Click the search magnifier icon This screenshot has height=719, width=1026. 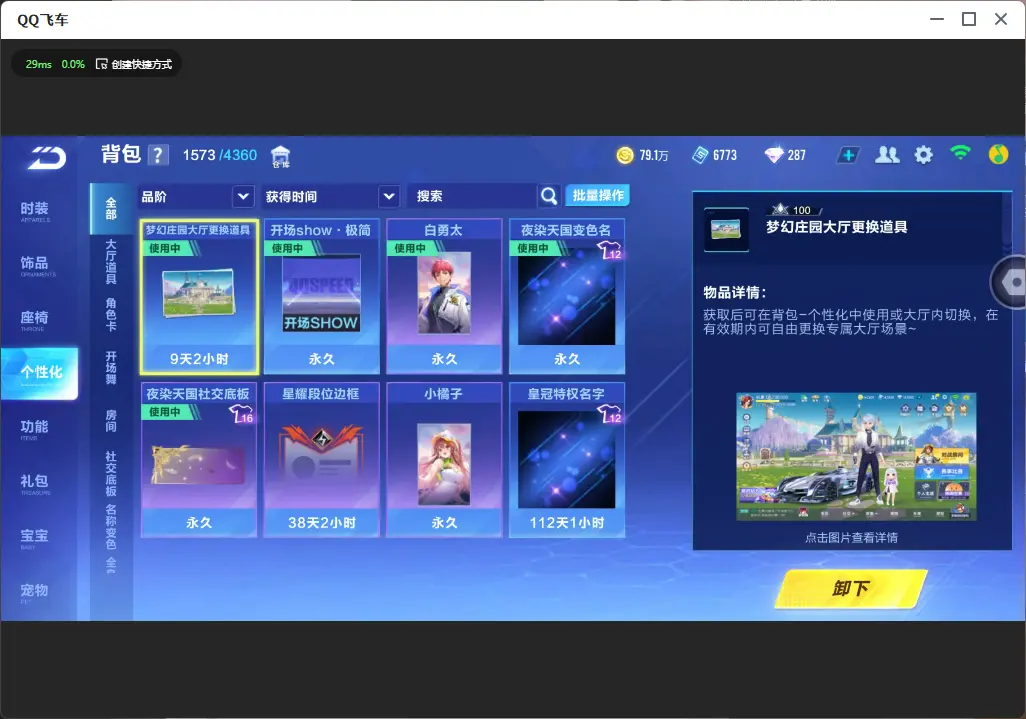[549, 196]
